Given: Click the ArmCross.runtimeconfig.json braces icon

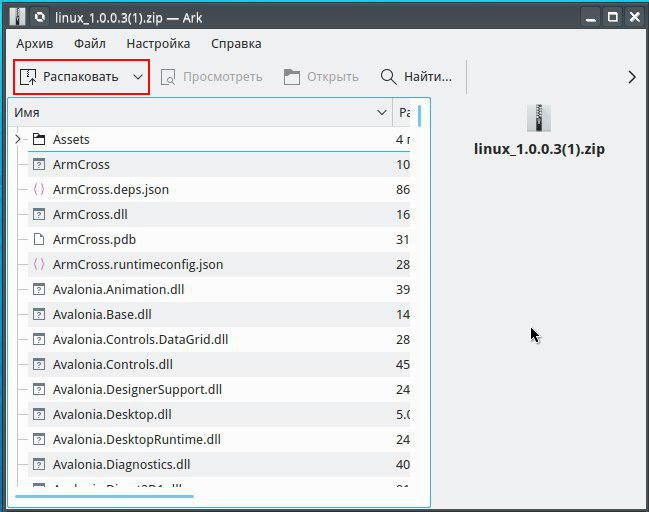Looking at the screenshot, I should coord(39,264).
